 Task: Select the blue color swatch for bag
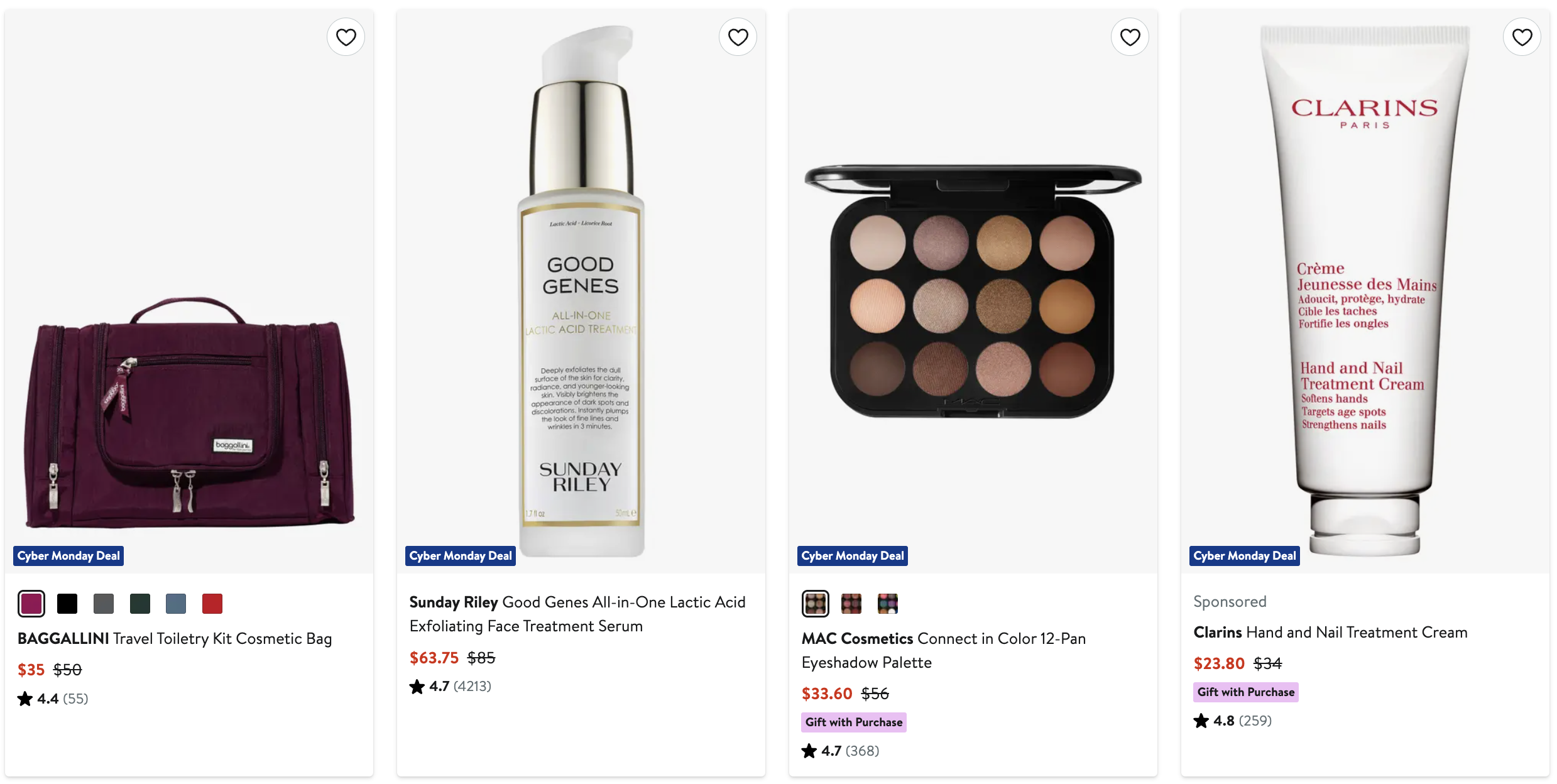(176, 604)
